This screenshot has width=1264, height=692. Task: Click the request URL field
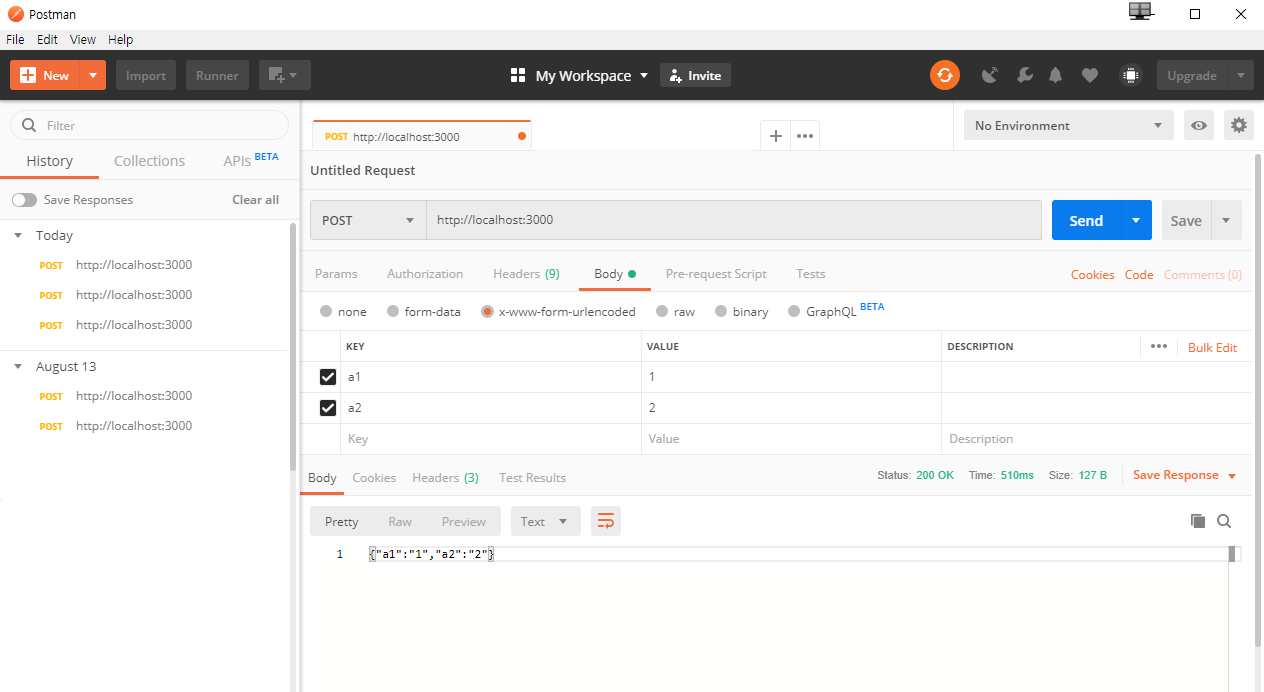pos(700,220)
